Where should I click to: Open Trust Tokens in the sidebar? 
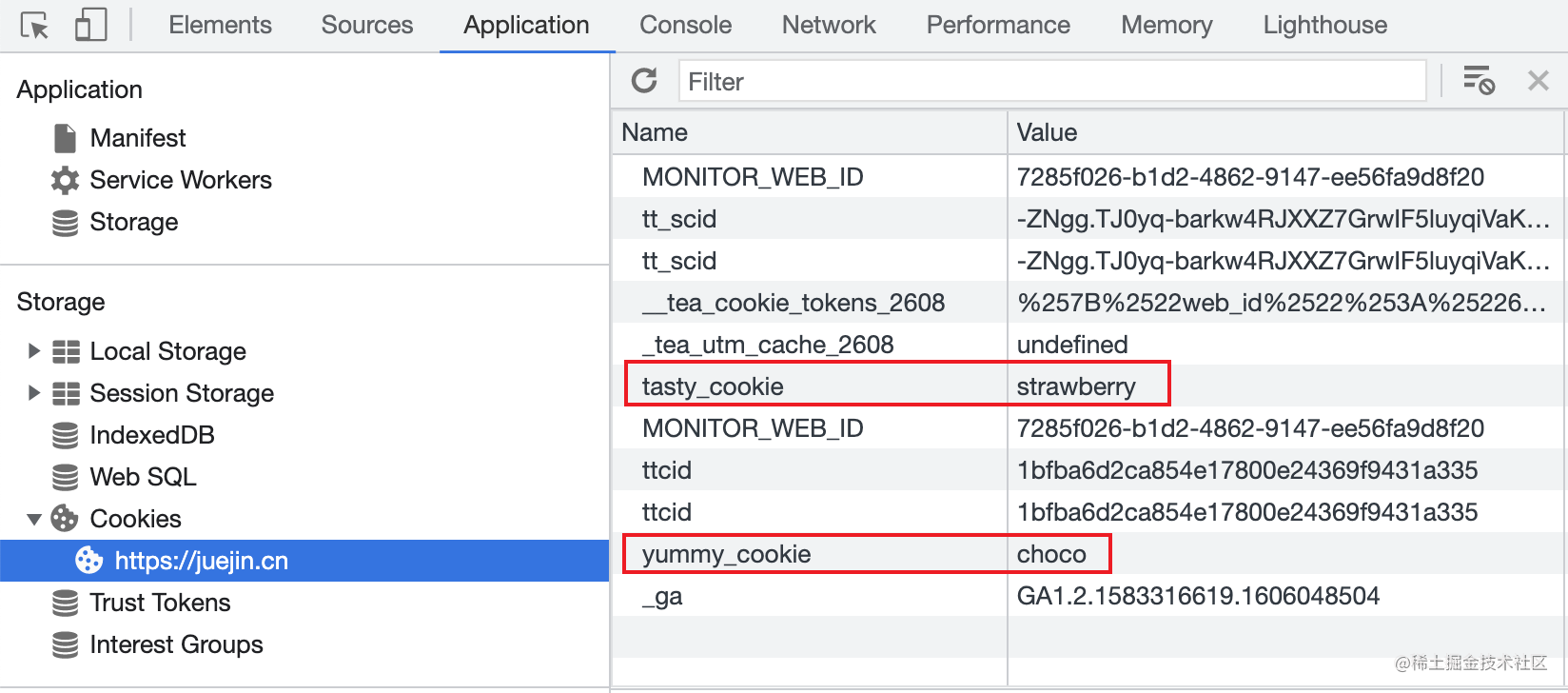(160, 603)
